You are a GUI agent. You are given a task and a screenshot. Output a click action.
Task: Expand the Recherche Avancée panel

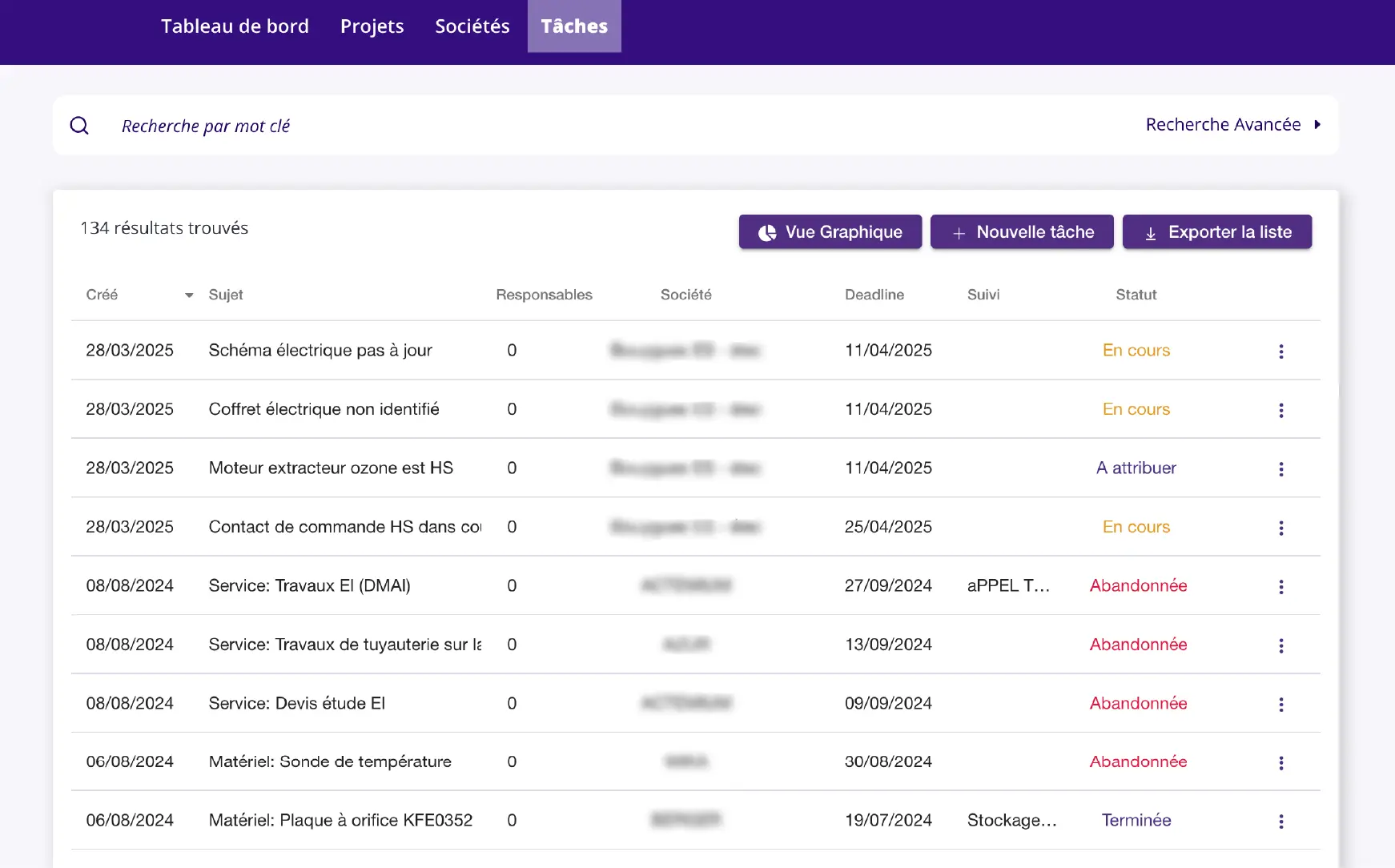click(x=1232, y=125)
